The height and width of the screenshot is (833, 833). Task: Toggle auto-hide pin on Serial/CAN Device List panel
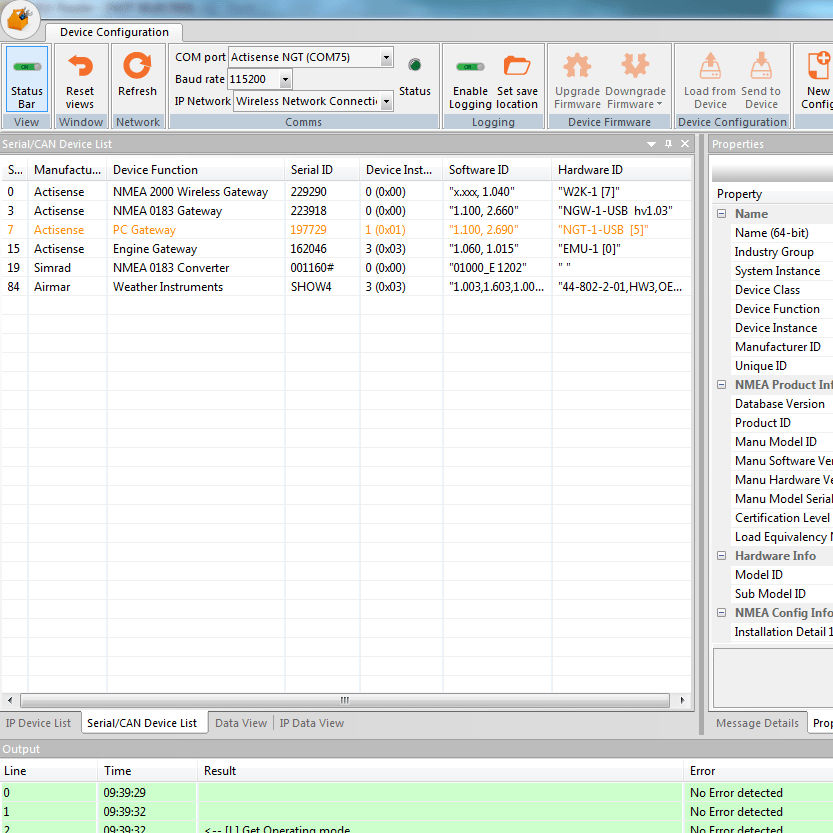pos(668,143)
